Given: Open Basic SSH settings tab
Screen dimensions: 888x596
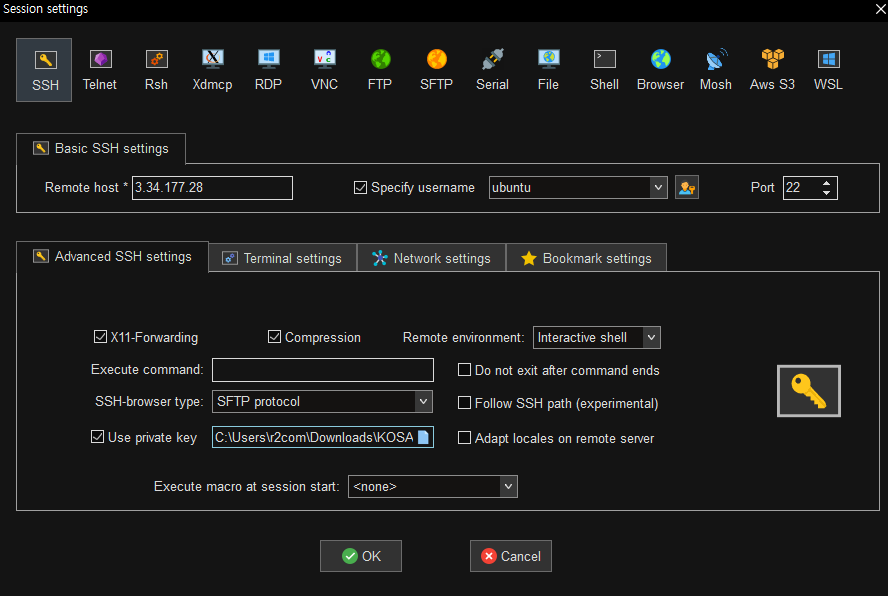Looking at the screenshot, I should pos(101,148).
